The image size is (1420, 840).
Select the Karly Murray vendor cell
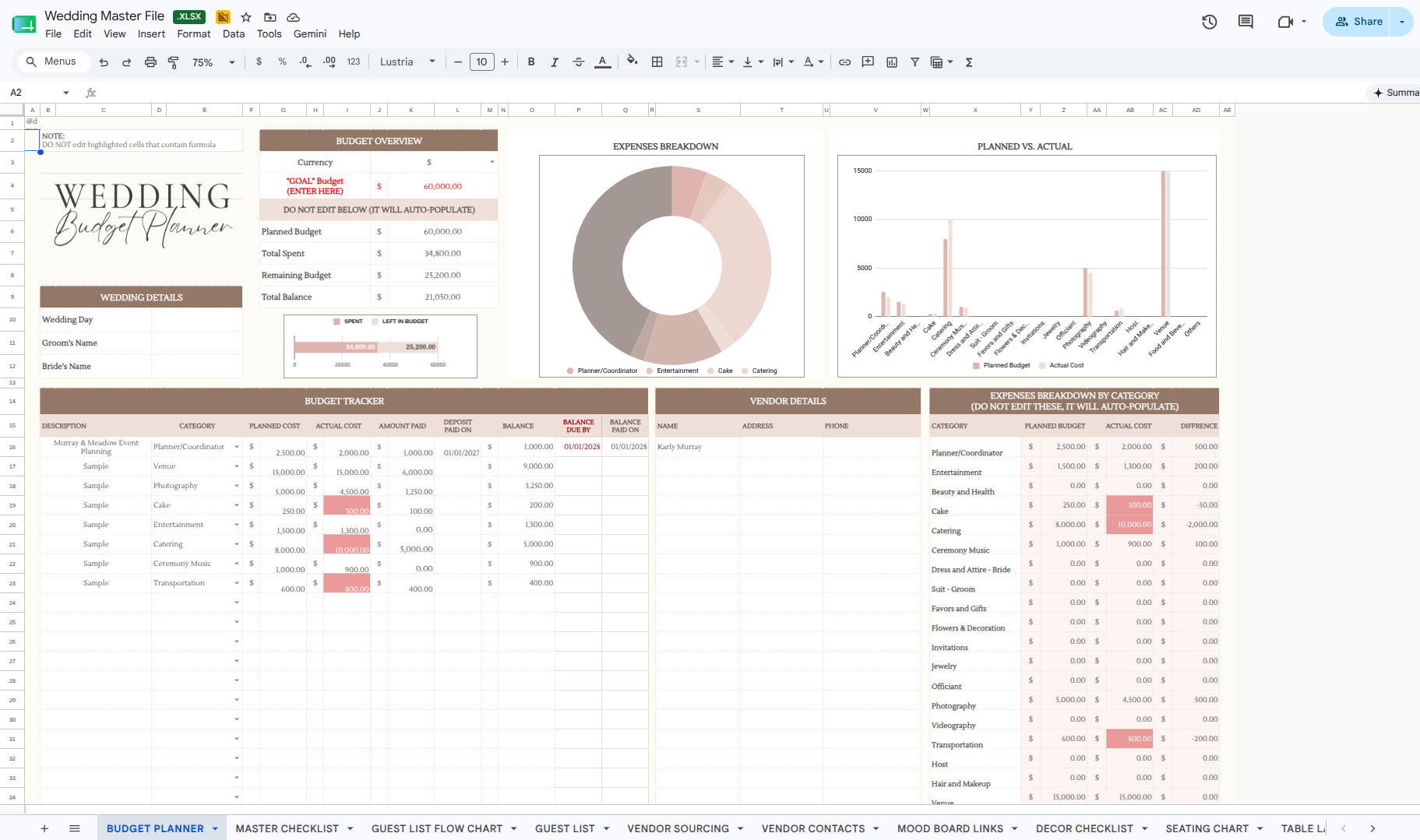(697, 447)
